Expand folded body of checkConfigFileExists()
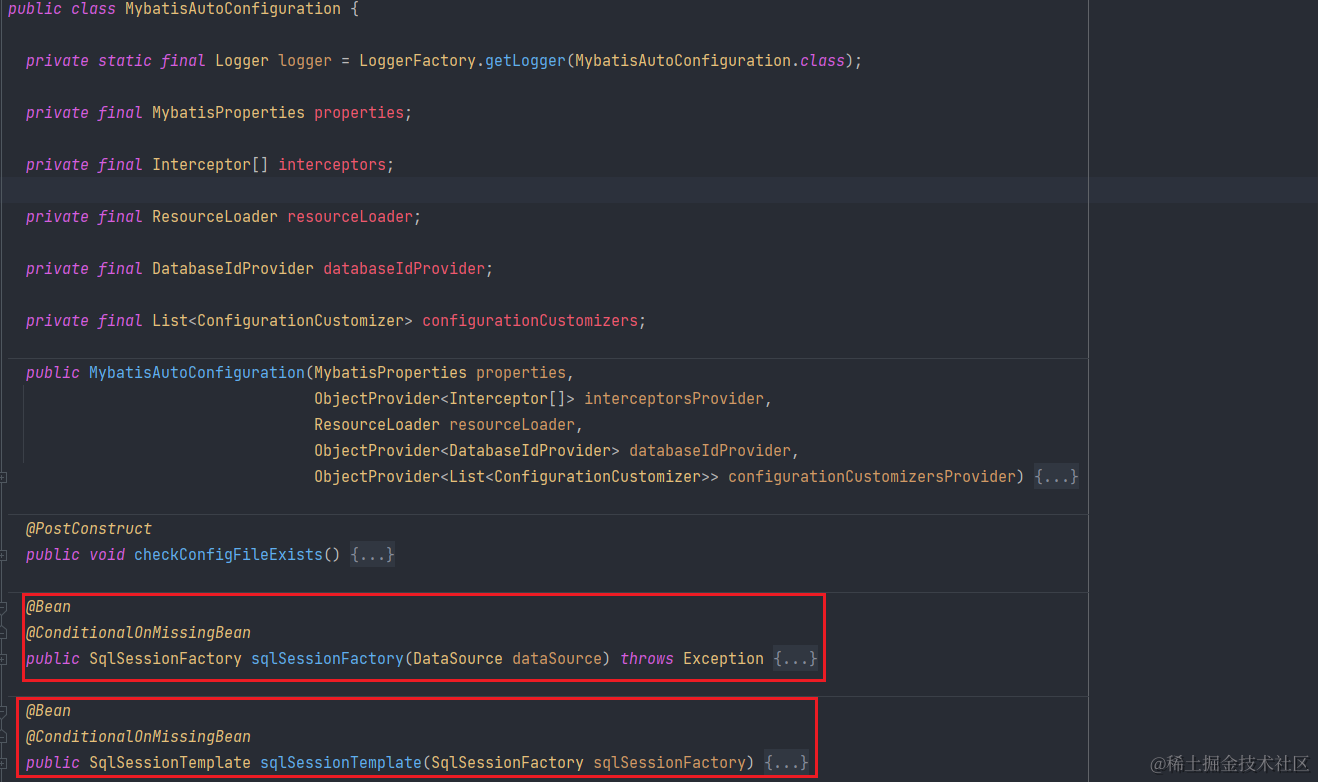Screen dimensions: 1318x782 372,555
